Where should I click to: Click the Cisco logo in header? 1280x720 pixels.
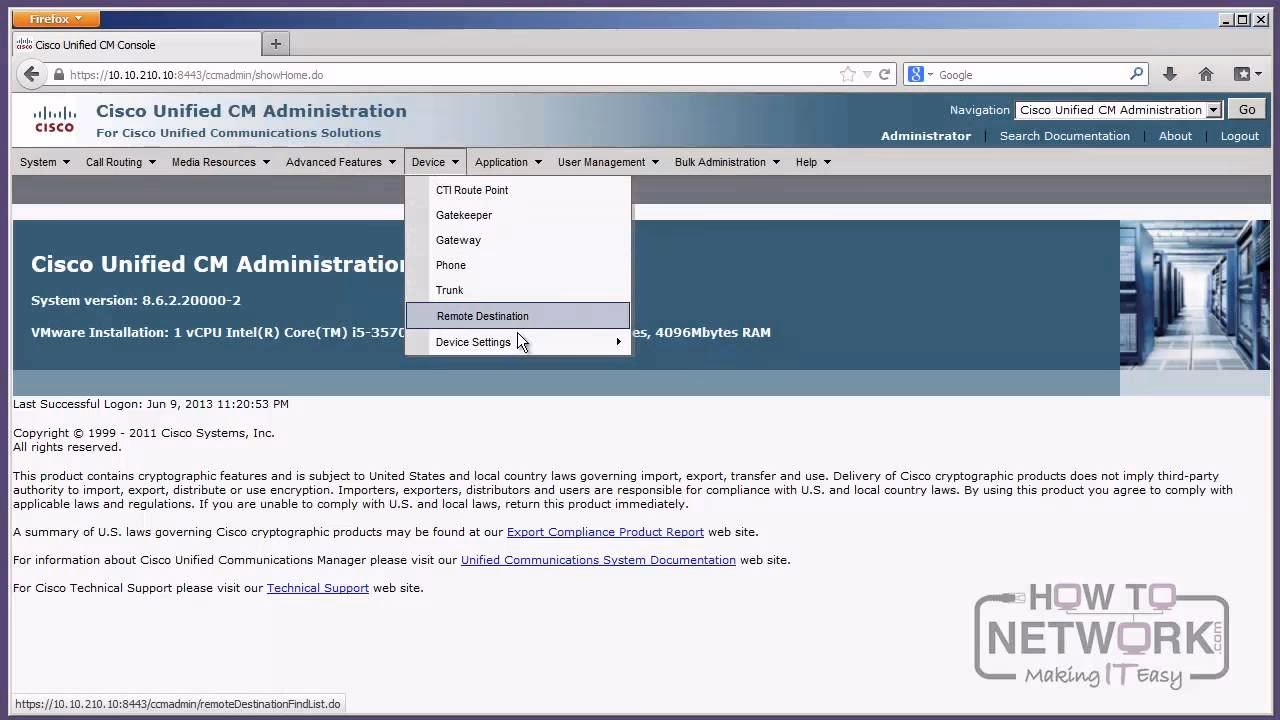pyautogui.click(x=54, y=120)
